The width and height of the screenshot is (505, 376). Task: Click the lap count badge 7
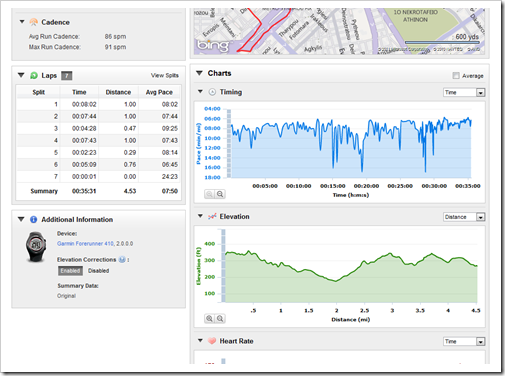coord(67,76)
